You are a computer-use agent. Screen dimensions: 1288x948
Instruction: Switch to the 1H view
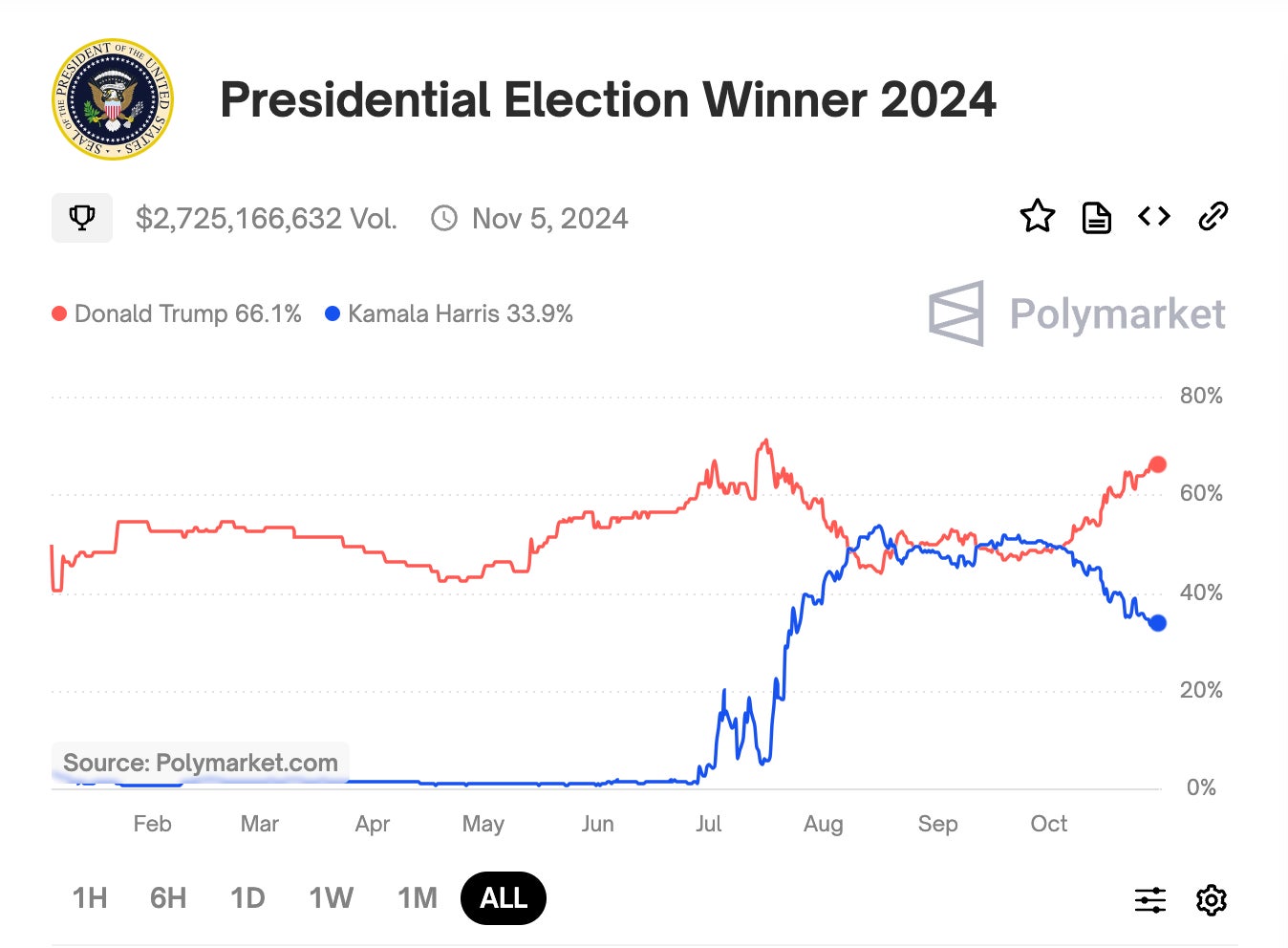[x=89, y=897]
